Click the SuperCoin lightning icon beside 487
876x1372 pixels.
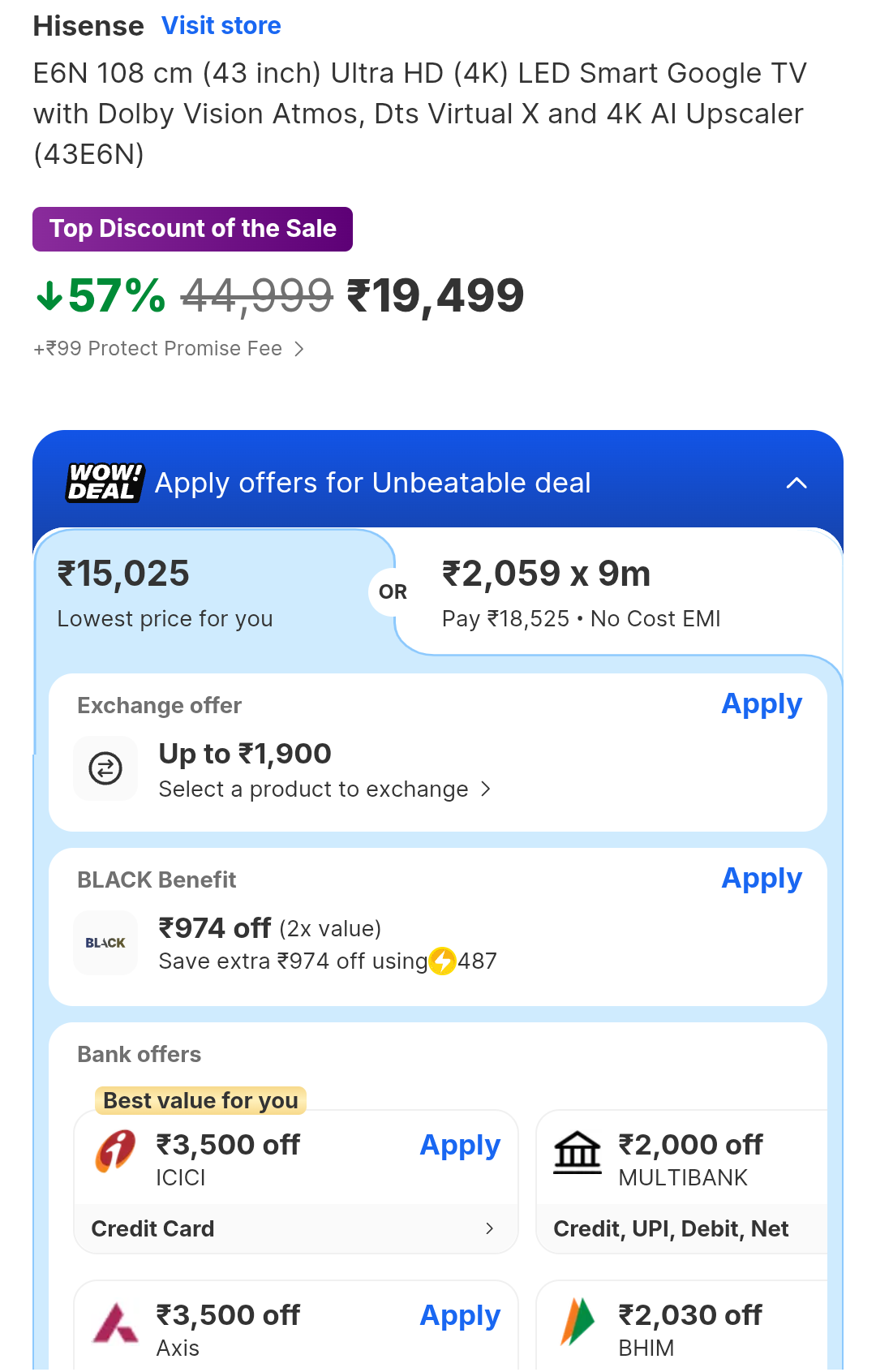pyautogui.click(x=442, y=961)
